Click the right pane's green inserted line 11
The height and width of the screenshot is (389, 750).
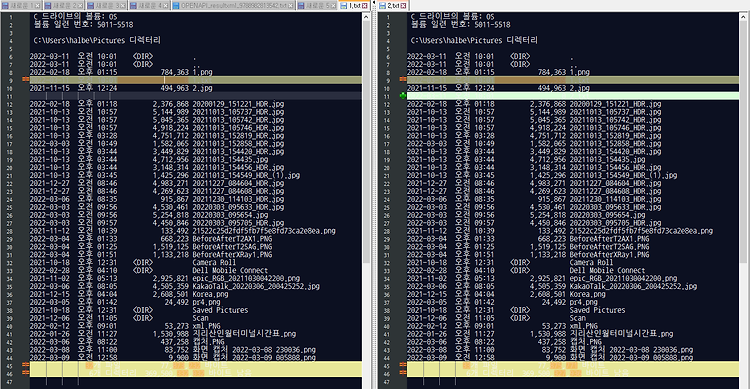point(573,96)
